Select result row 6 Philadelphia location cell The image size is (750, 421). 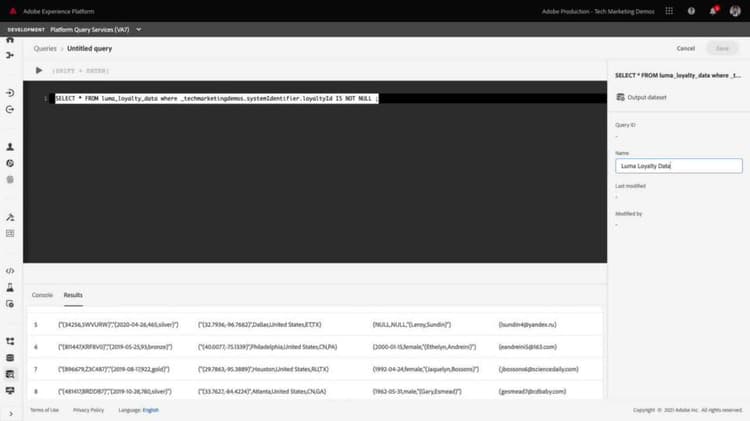coord(267,347)
